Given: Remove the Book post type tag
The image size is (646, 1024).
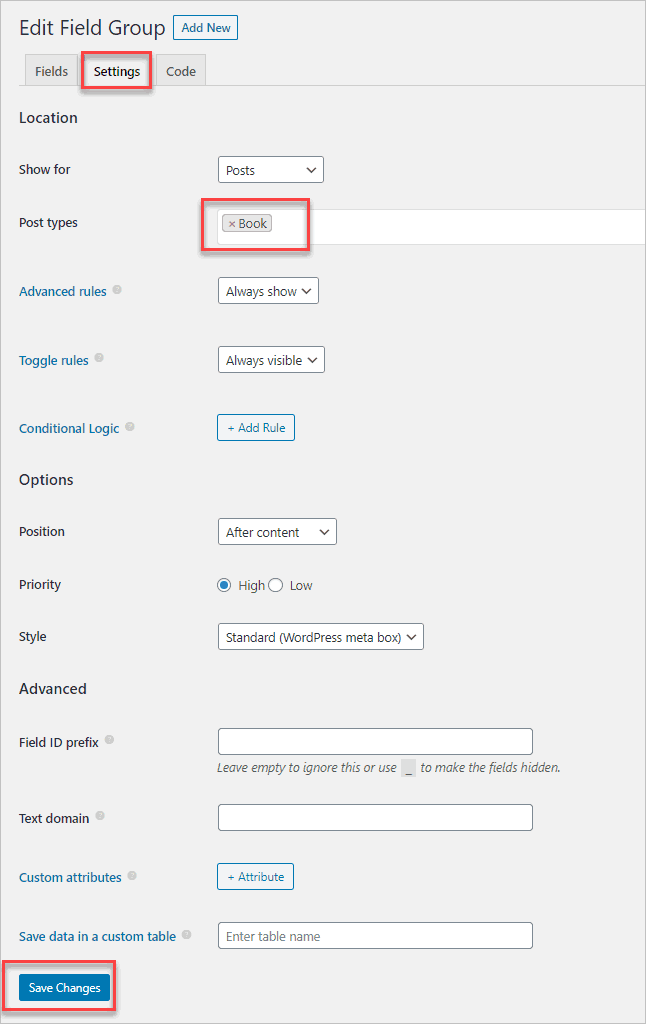Looking at the screenshot, I should [x=232, y=224].
